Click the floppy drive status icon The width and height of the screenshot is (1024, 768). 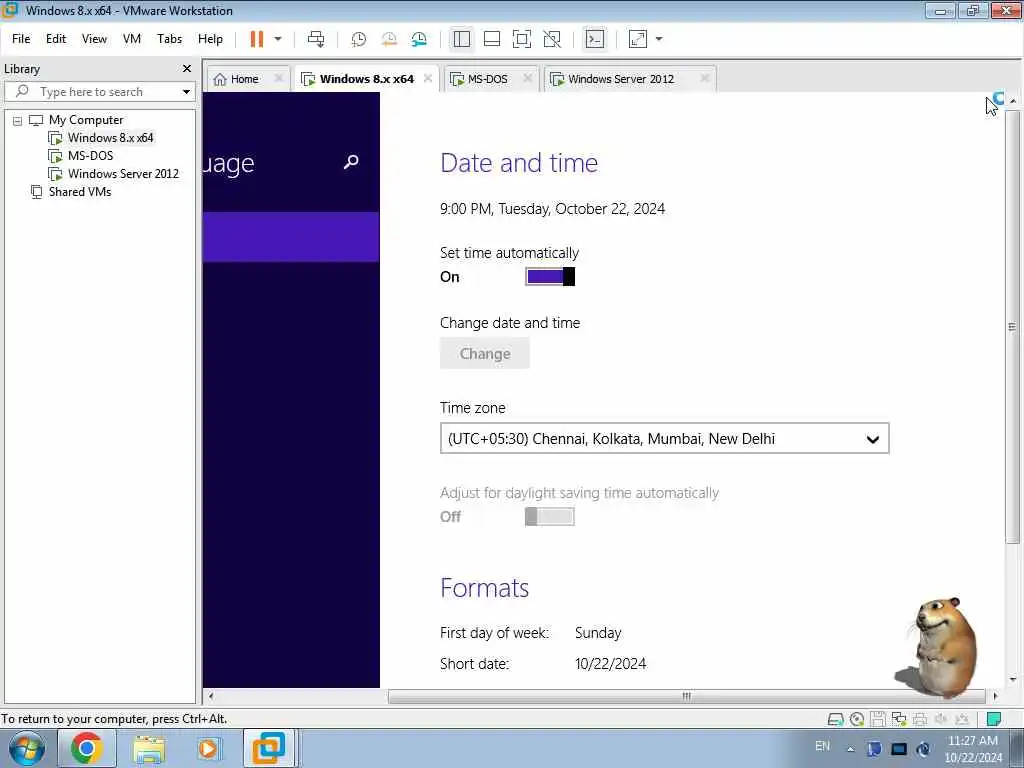878,720
